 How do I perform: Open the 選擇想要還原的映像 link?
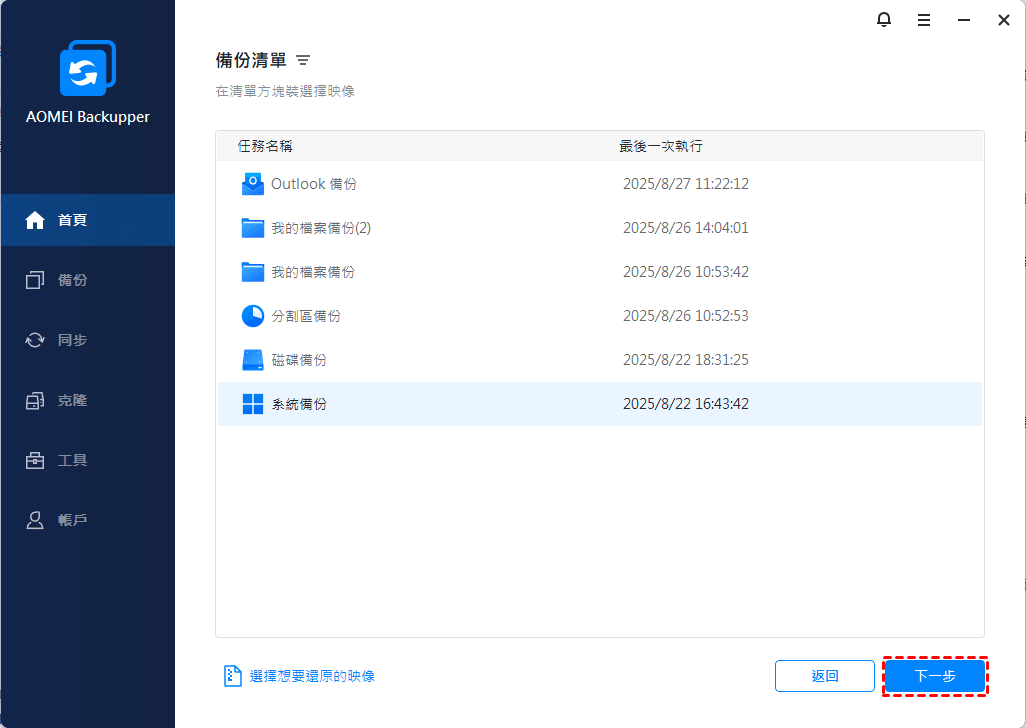coord(312,676)
